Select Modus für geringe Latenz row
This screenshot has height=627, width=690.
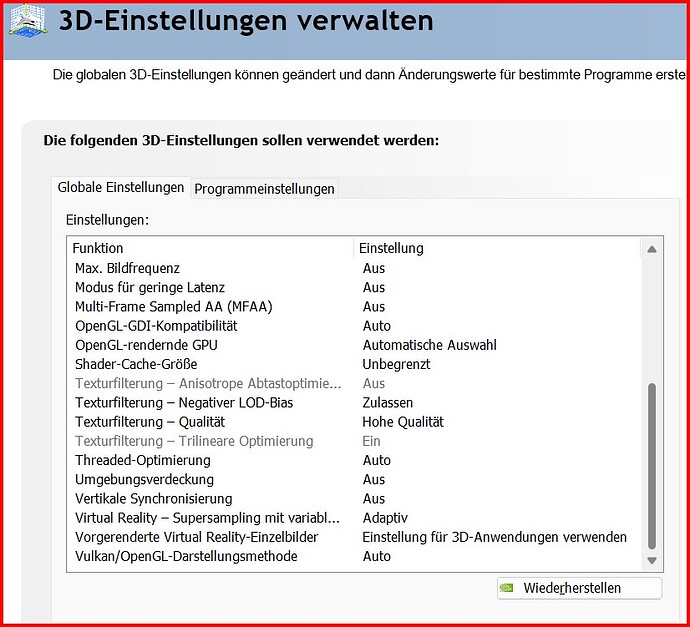click(x=355, y=287)
